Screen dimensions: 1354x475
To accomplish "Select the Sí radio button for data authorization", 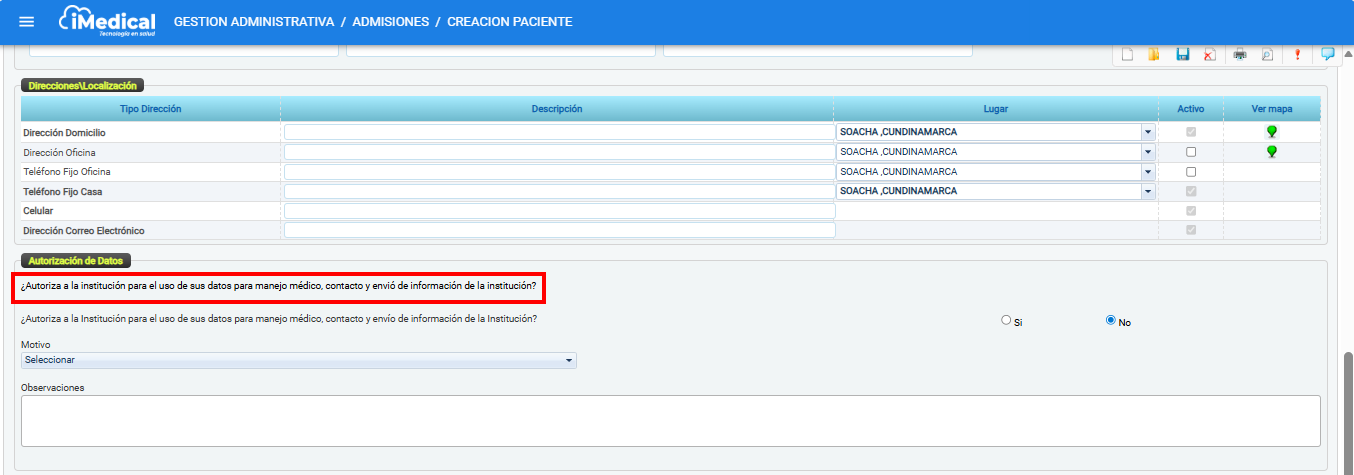I will pyautogui.click(x=1006, y=321).
